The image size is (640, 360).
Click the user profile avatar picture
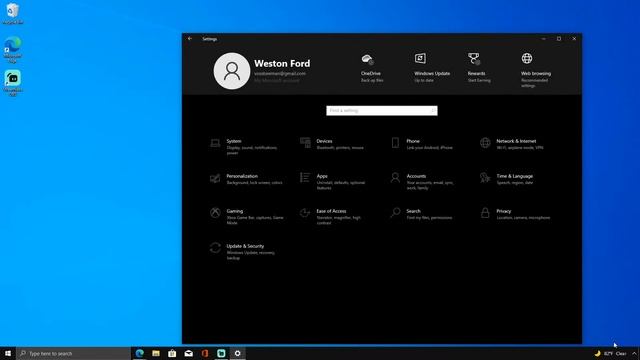click(x=232, y=71)
